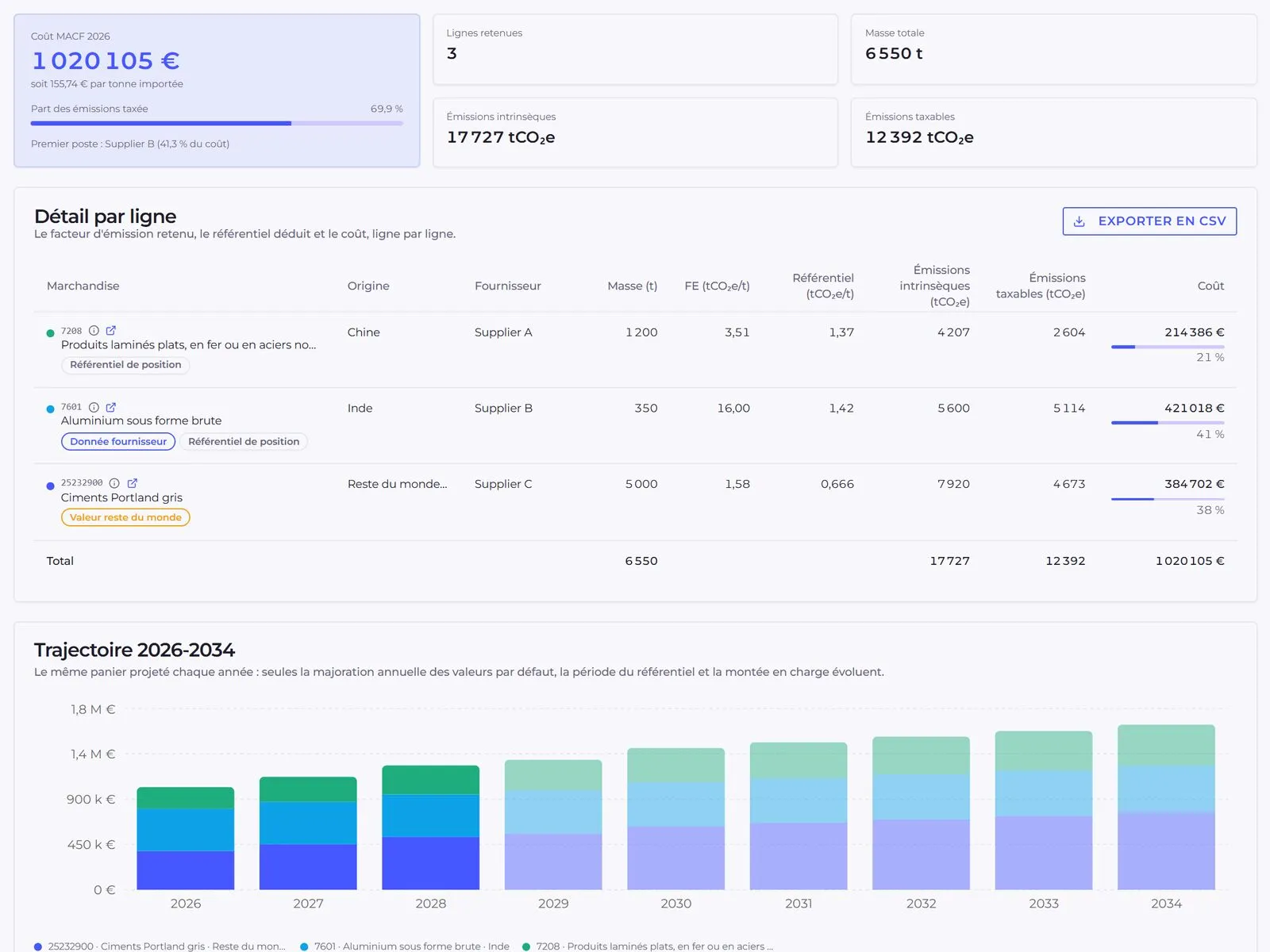The width and height of the screenshot is (1270, 952).
Task: Click the Supplier C cell
Action: point(503,484)
